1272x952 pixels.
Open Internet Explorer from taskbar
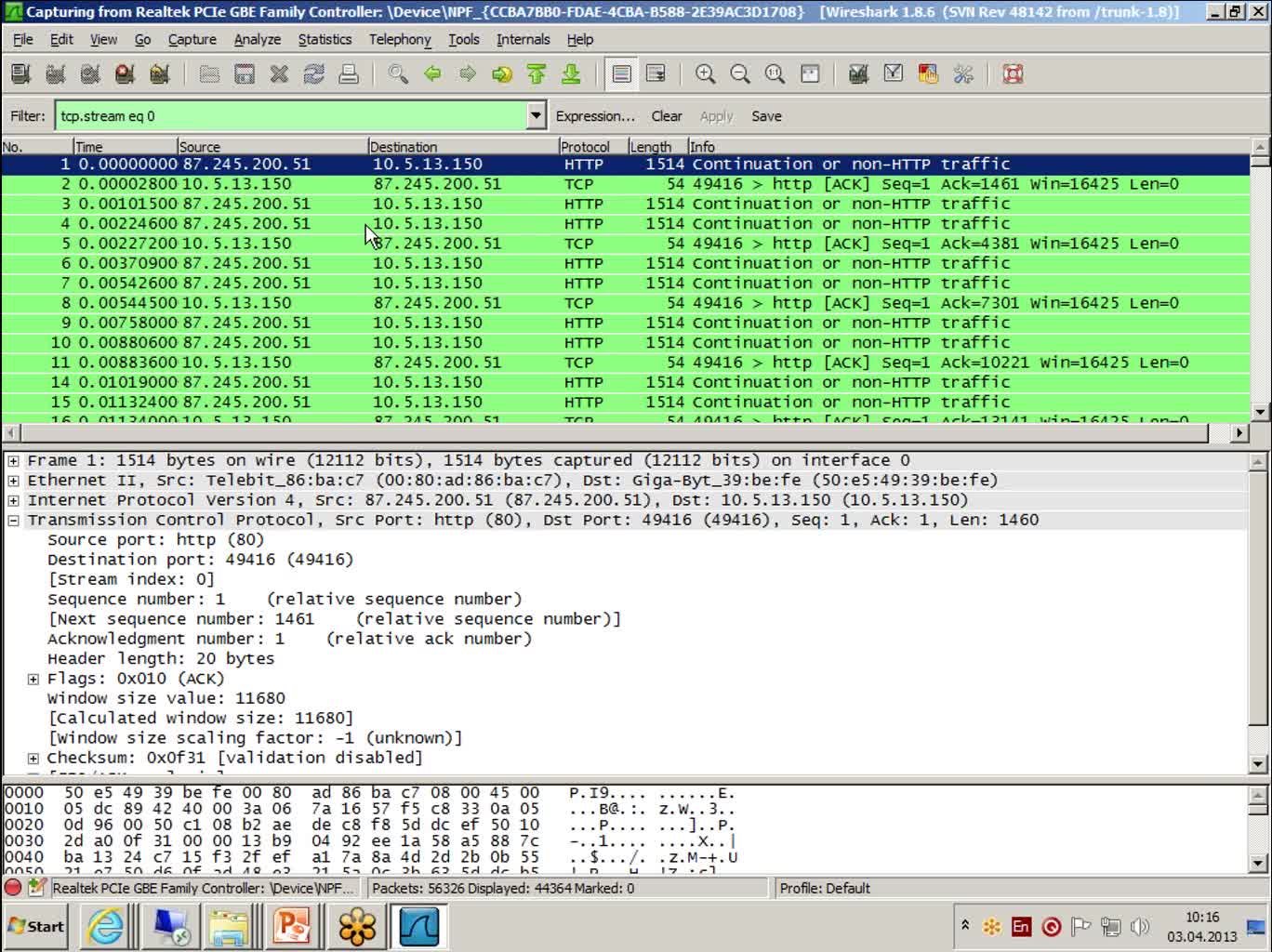[105, 927]
